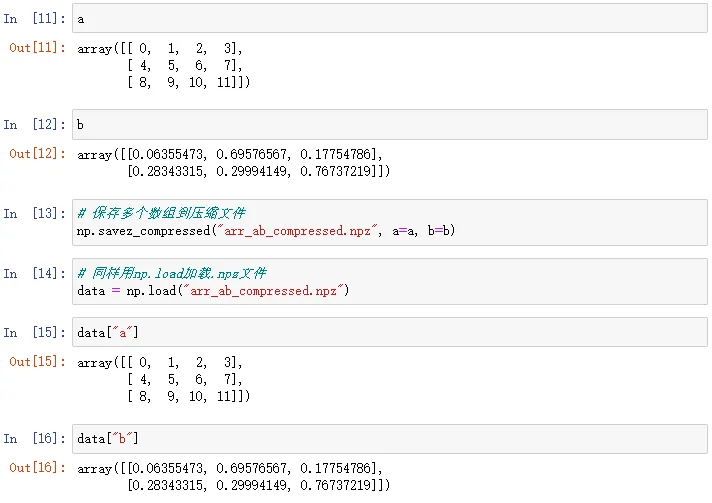This screenshot has width=712, height=503.
Task: Select the data["b"] code cell
Action: pyautogui.click(x=390, y=438)
